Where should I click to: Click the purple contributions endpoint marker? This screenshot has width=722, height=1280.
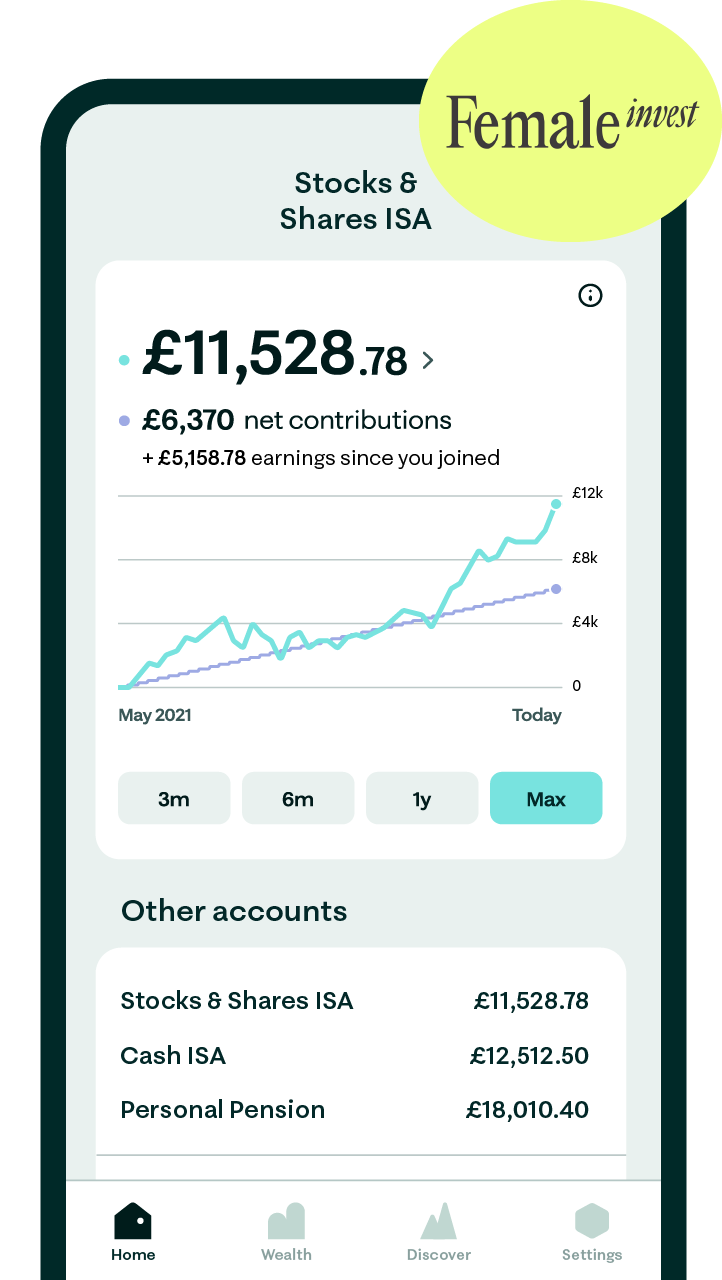pyautogui.click(x=556, y=589)
